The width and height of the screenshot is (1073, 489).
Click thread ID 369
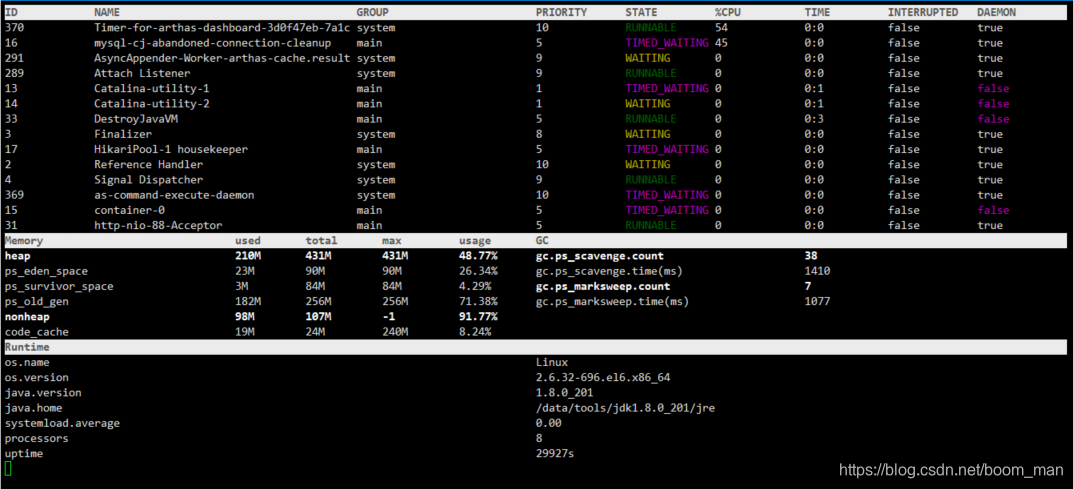(x=14, y=195)
